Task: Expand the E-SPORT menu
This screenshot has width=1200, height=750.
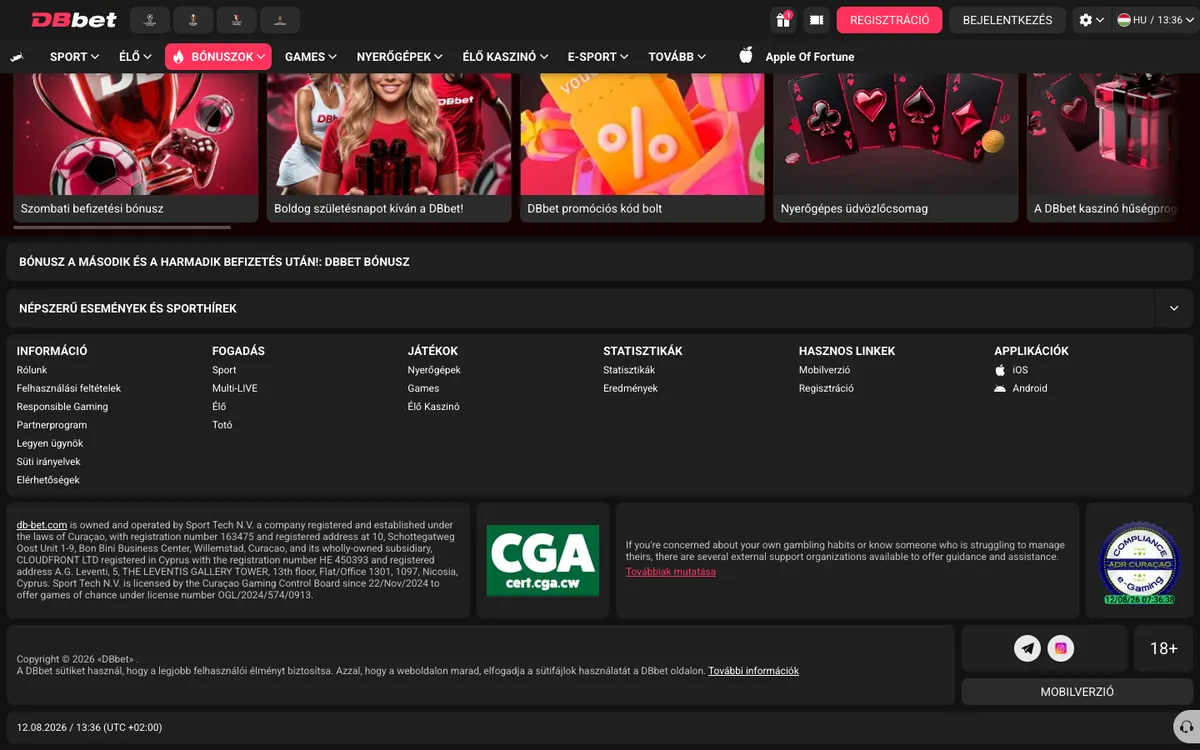Action: [597, 57]
